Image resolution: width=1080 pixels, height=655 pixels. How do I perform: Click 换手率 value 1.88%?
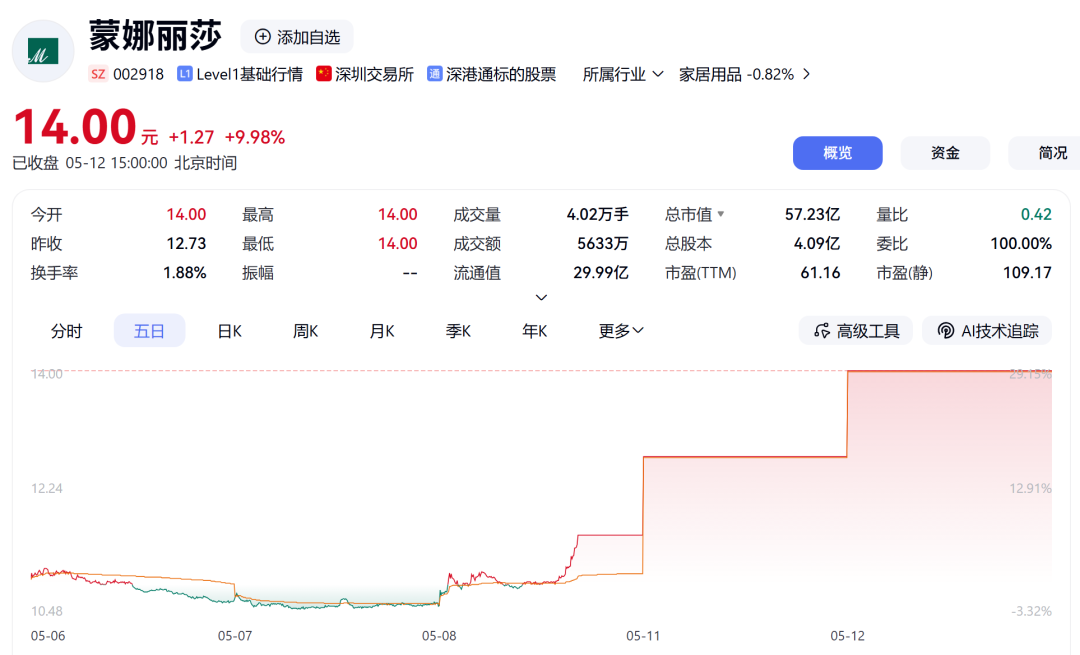click(x=185, y=273)
